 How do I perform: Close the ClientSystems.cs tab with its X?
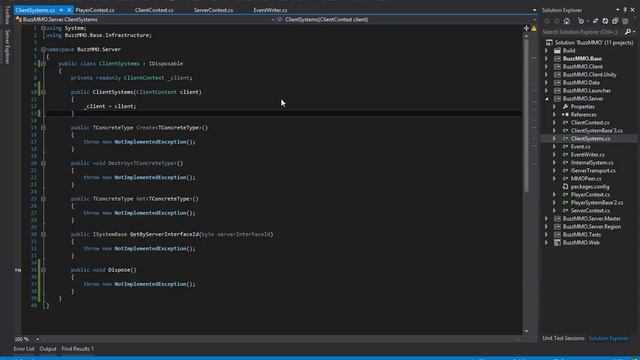point(69,10)
